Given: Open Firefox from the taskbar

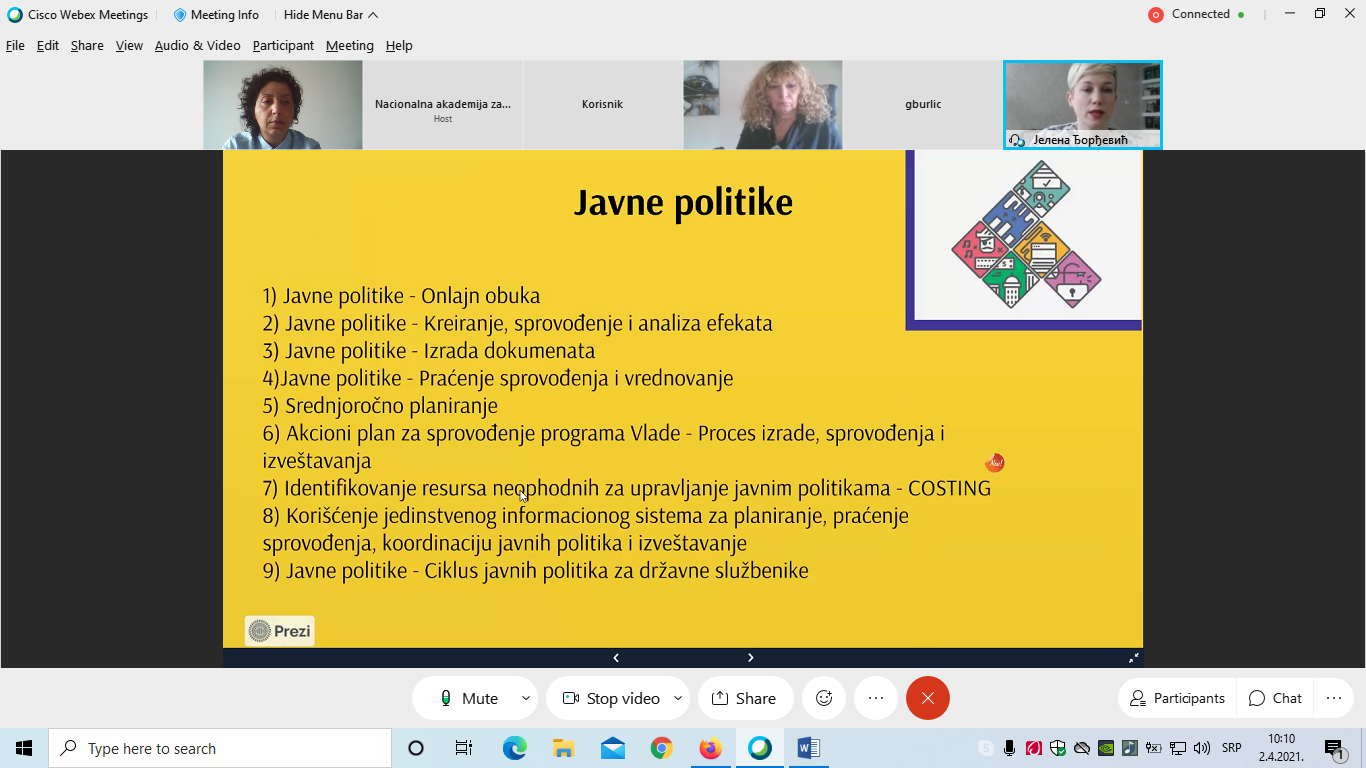Looking at the screenshot, I should click(710, 748).
